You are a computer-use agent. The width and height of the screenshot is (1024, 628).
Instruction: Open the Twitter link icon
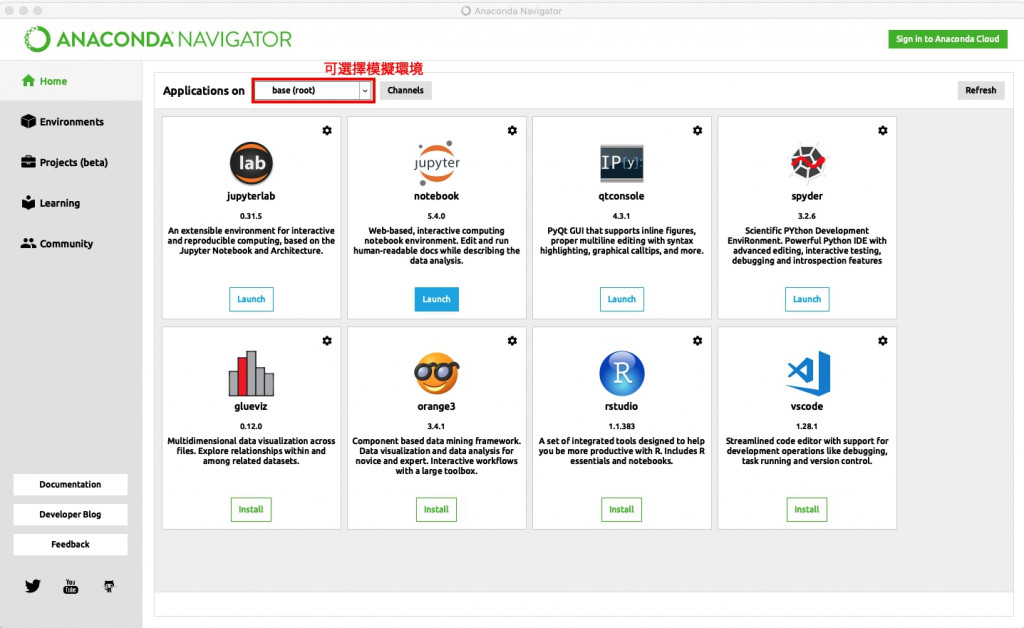click(33, 586)
